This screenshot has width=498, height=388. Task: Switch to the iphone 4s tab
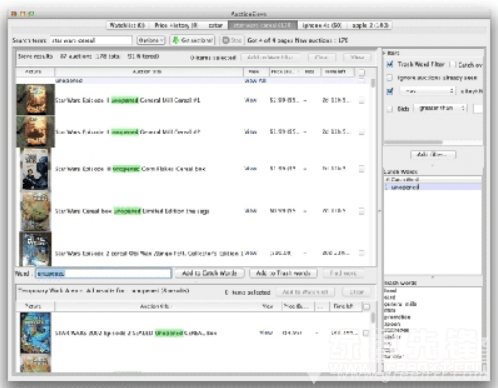tap(321, 25)
